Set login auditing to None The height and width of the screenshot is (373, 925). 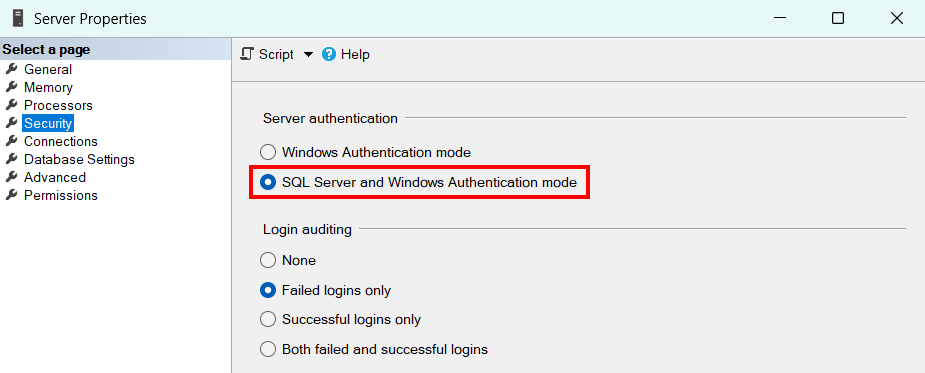pyautogui.click(x=268, y=260)
